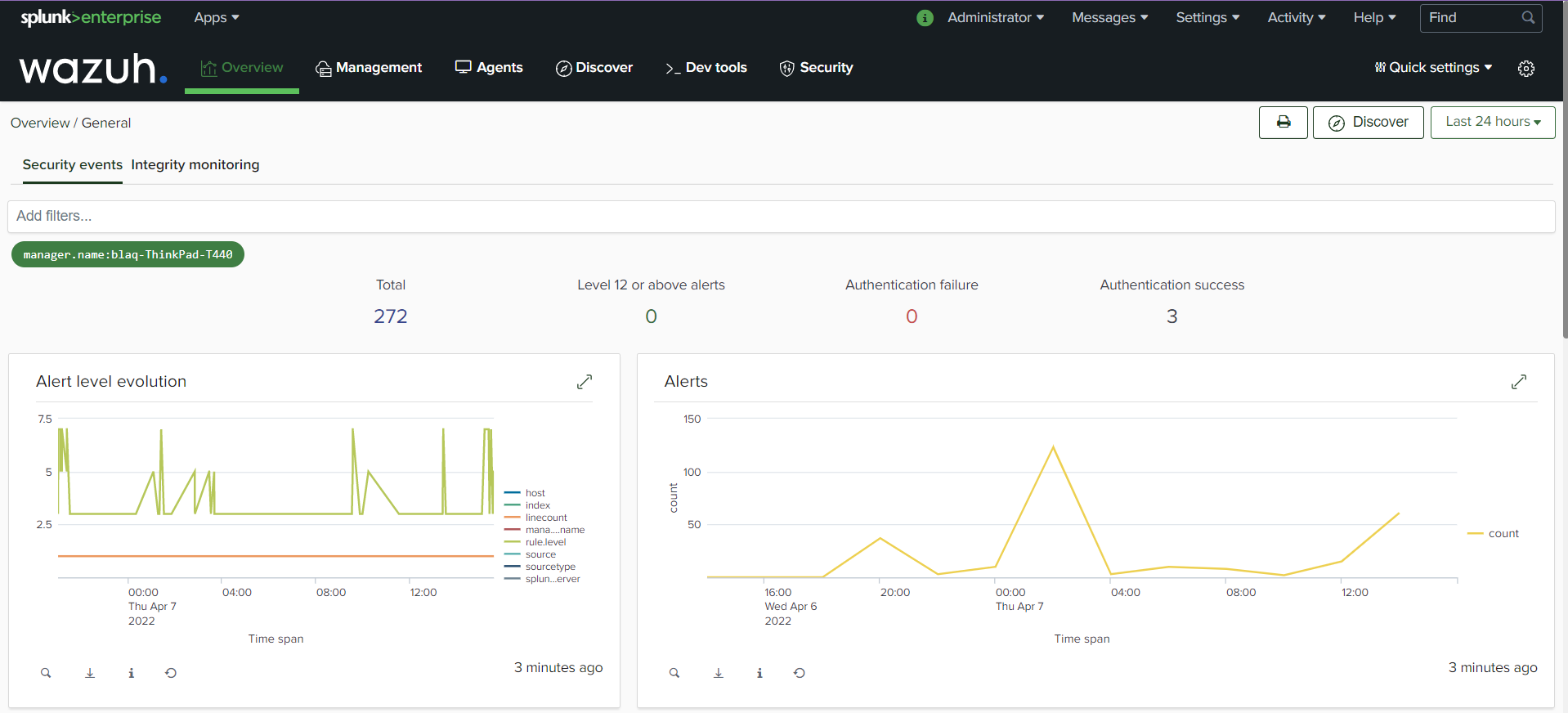Expand the Alert level evolution chart to full screen
Viewport: 1568px width, 713px height.
(x=584, y=382)
